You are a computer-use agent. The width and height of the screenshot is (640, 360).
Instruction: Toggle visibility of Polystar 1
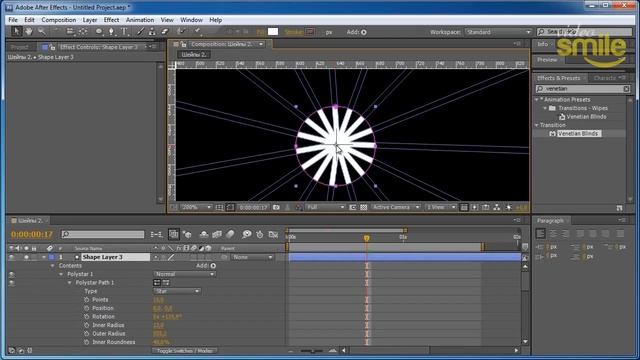(11, 274)
